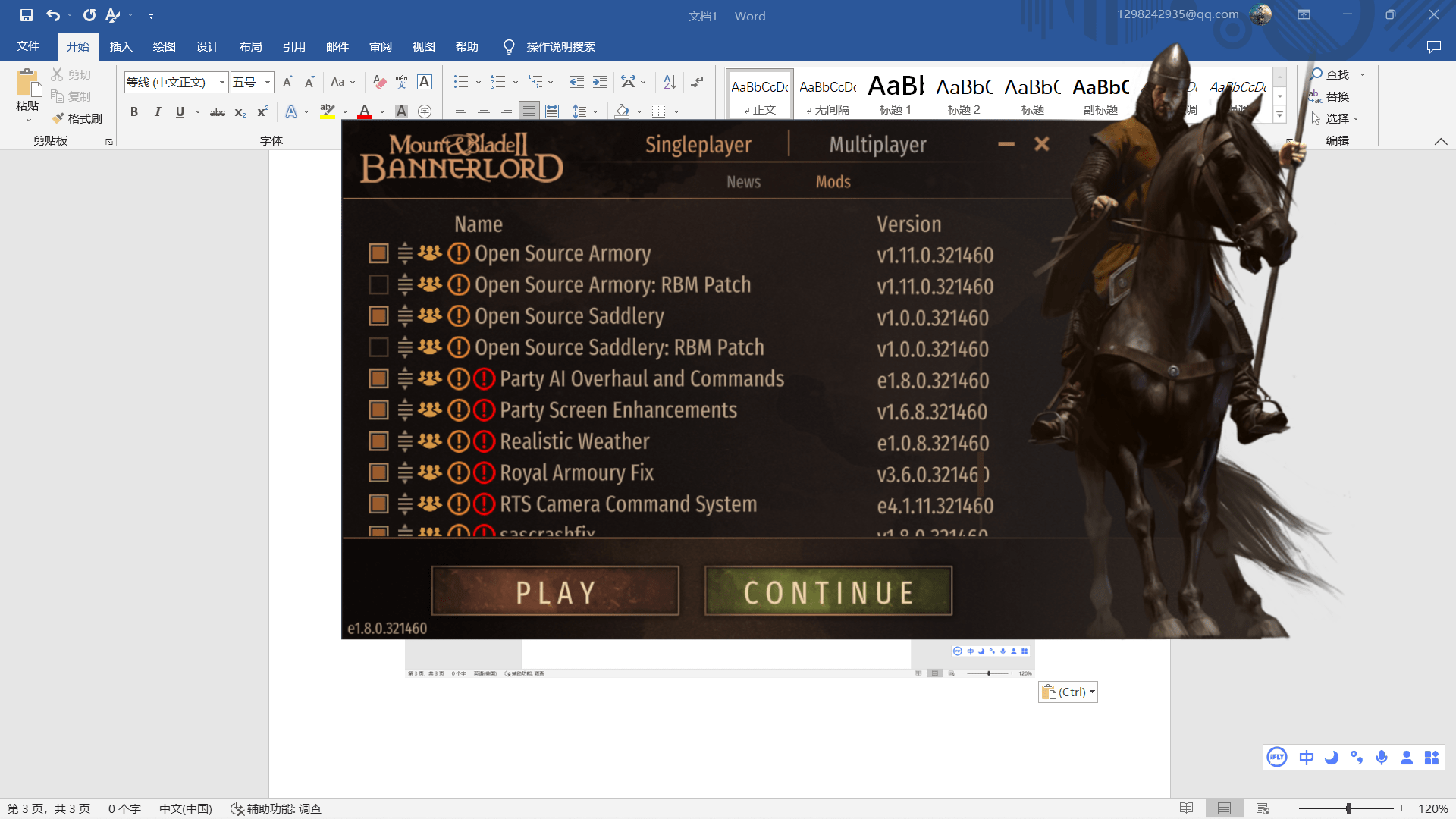Click Find (查找) in Editing group
The height and width of the screenshot is (819, 1456).
(1330, 74)
